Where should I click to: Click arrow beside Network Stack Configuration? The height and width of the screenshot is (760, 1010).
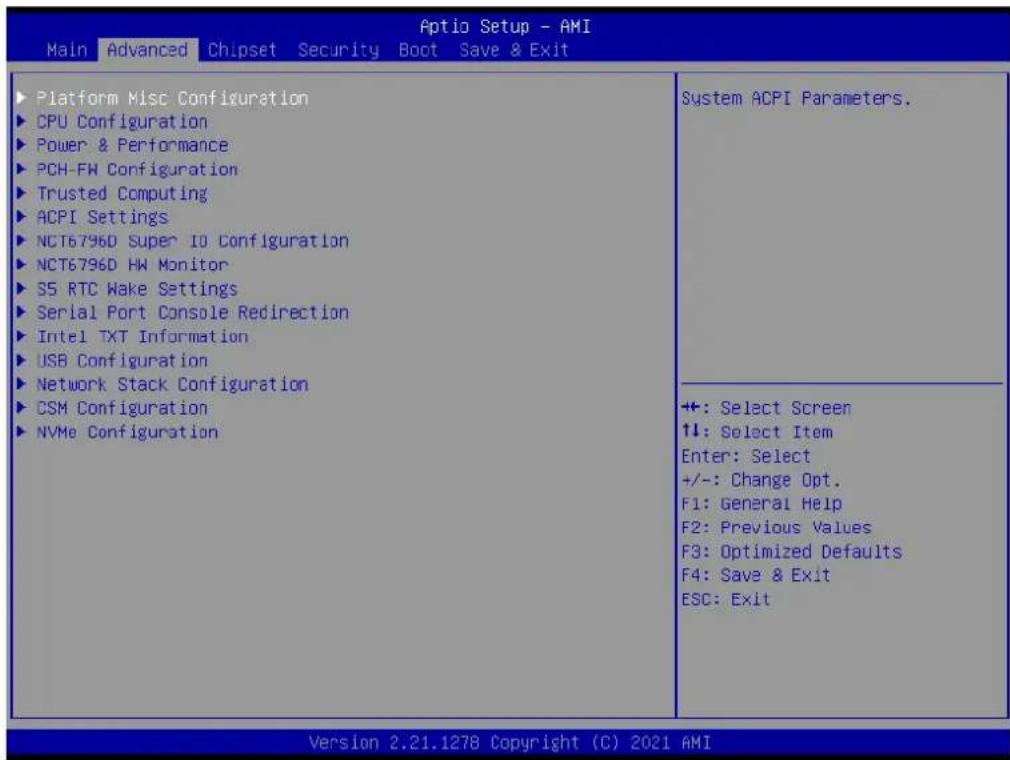coord(21,383)
